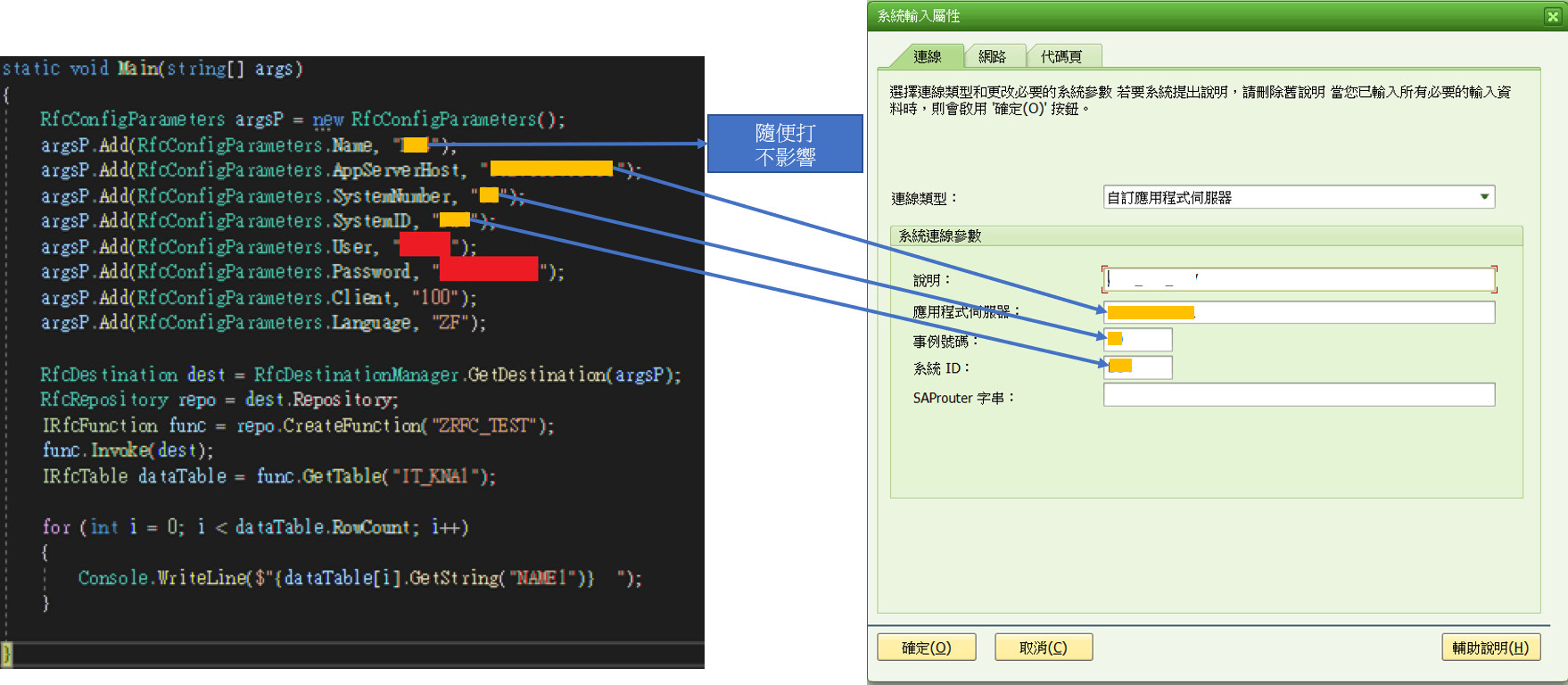Click the red redacted Password value
Screen dimensions: 1568x685
click(x=489, y=269)
